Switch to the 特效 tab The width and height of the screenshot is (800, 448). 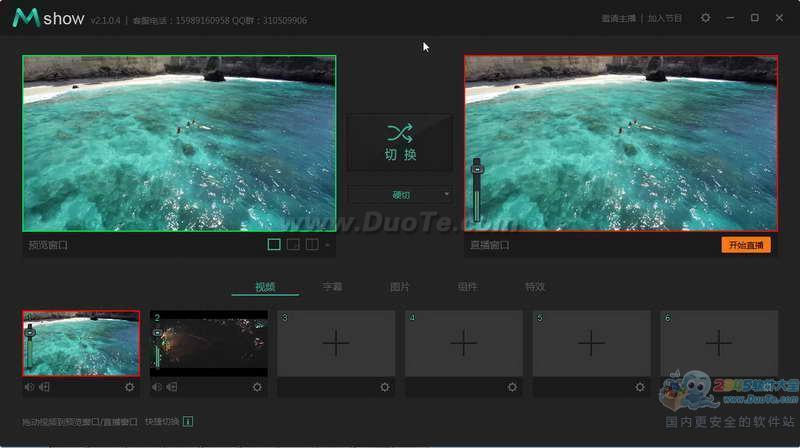pos(535,287)
